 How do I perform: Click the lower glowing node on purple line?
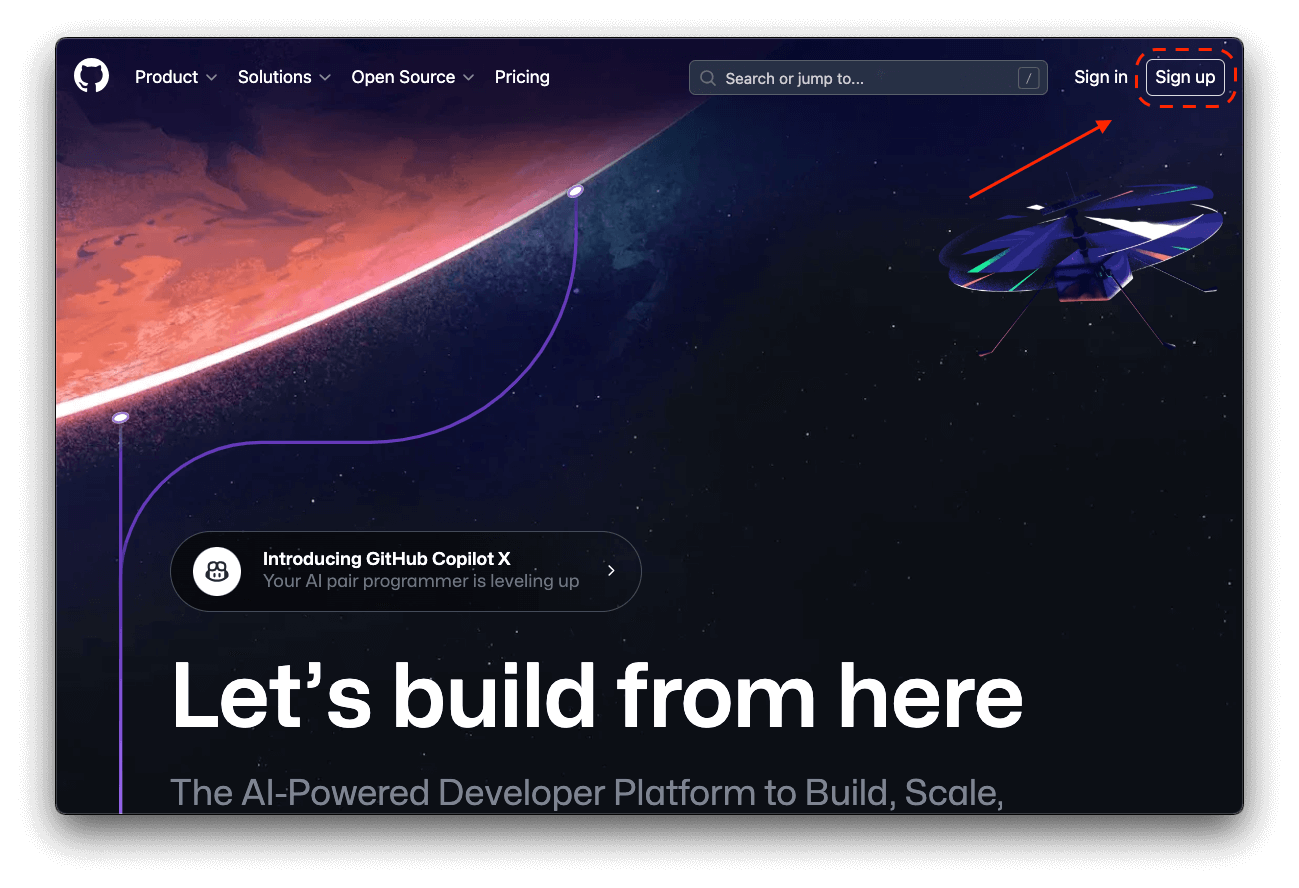pos(120,417)
